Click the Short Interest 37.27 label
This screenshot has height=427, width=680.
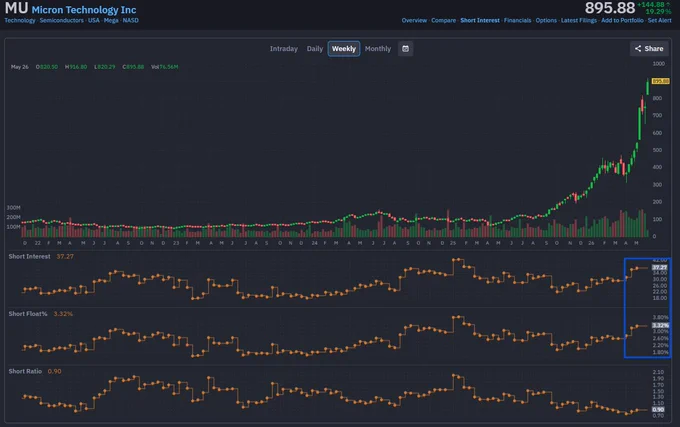[41, 257]
